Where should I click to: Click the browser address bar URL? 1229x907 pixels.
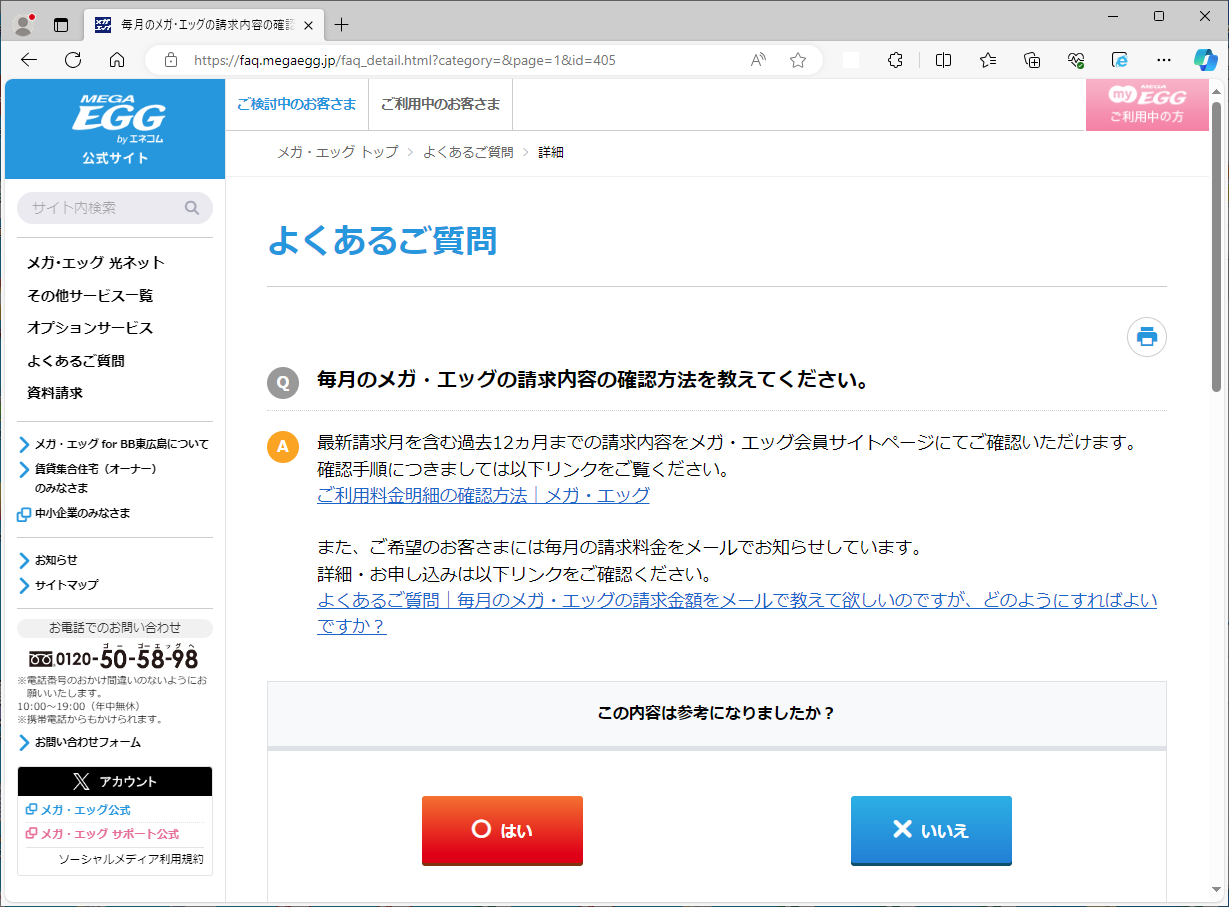point(405,60)
